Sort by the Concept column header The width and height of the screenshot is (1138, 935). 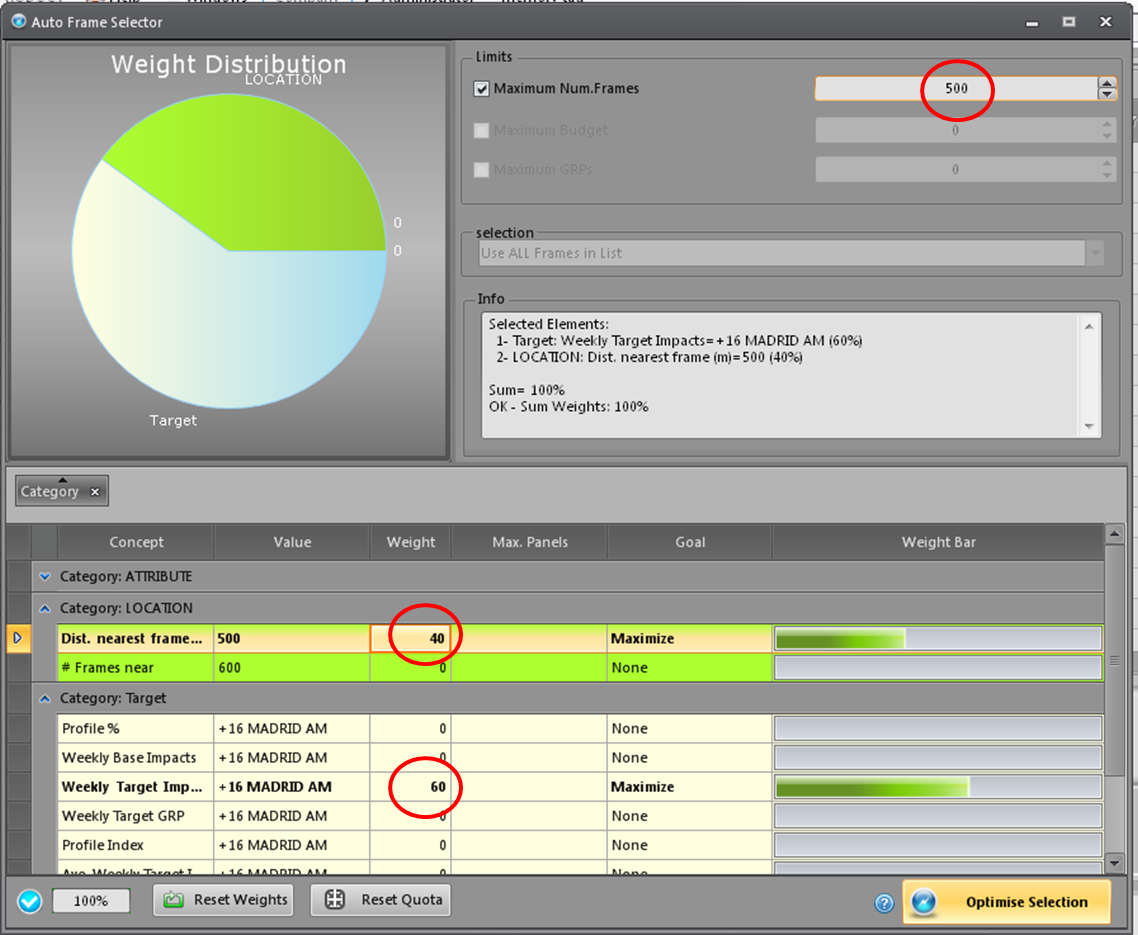[x=136, y=542]
